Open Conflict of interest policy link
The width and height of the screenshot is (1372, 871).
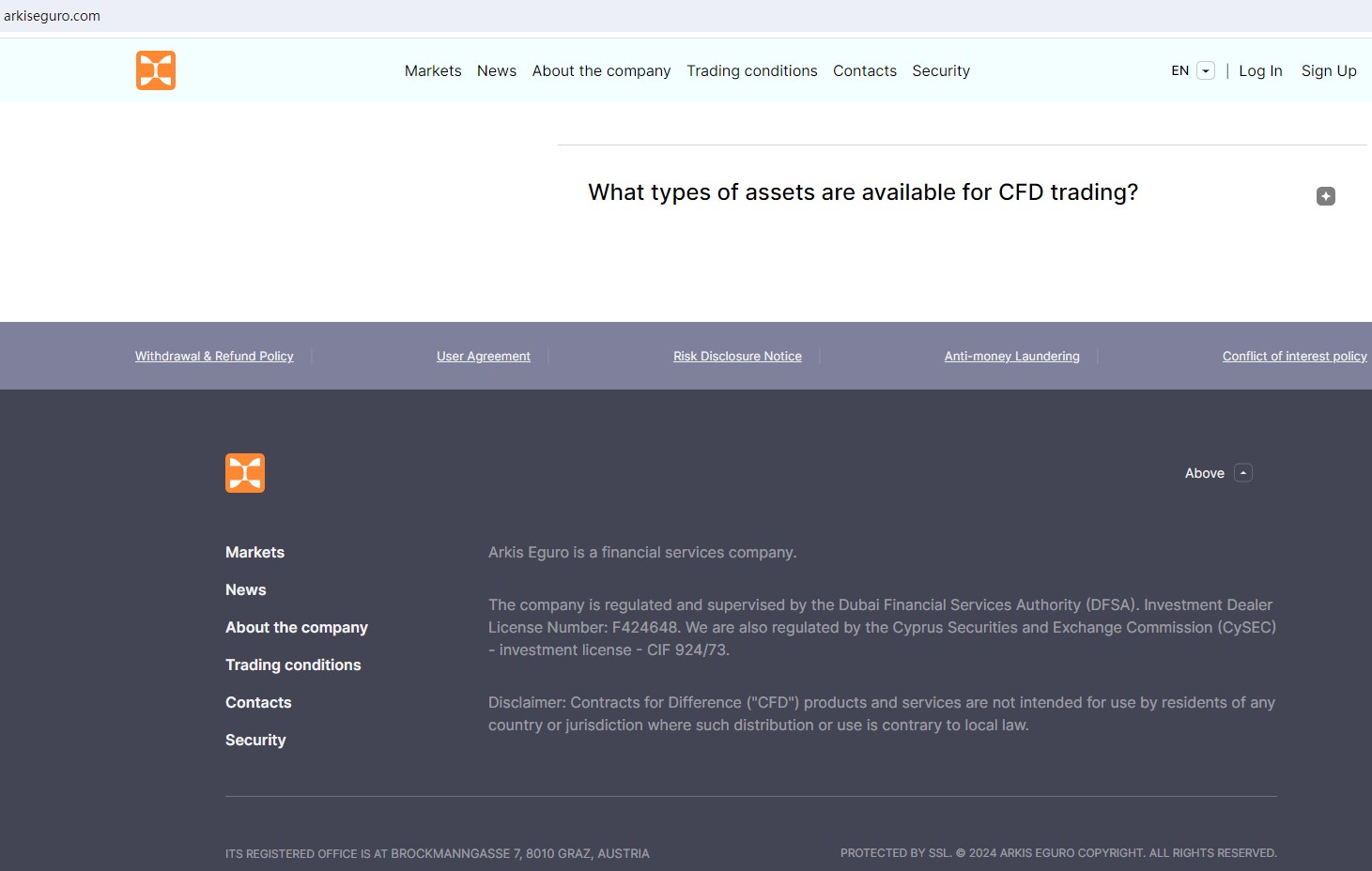pos(1294,357)
